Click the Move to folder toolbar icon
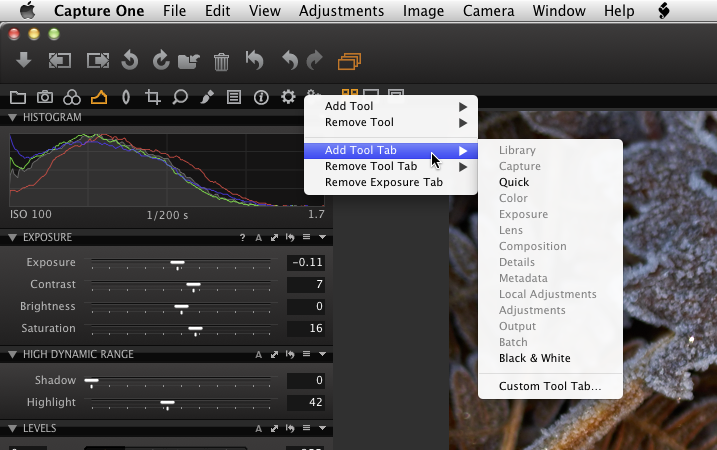 point(188,61)
